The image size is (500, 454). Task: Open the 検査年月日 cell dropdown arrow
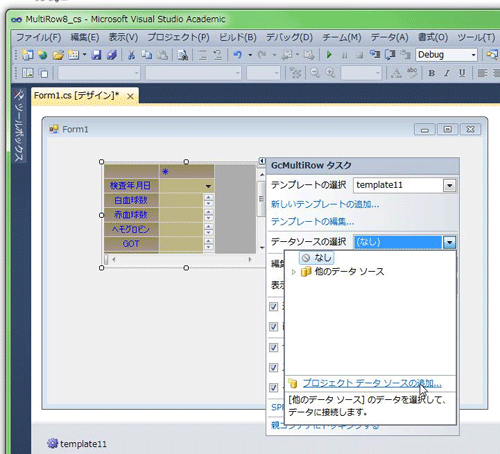tap(208, 186)
